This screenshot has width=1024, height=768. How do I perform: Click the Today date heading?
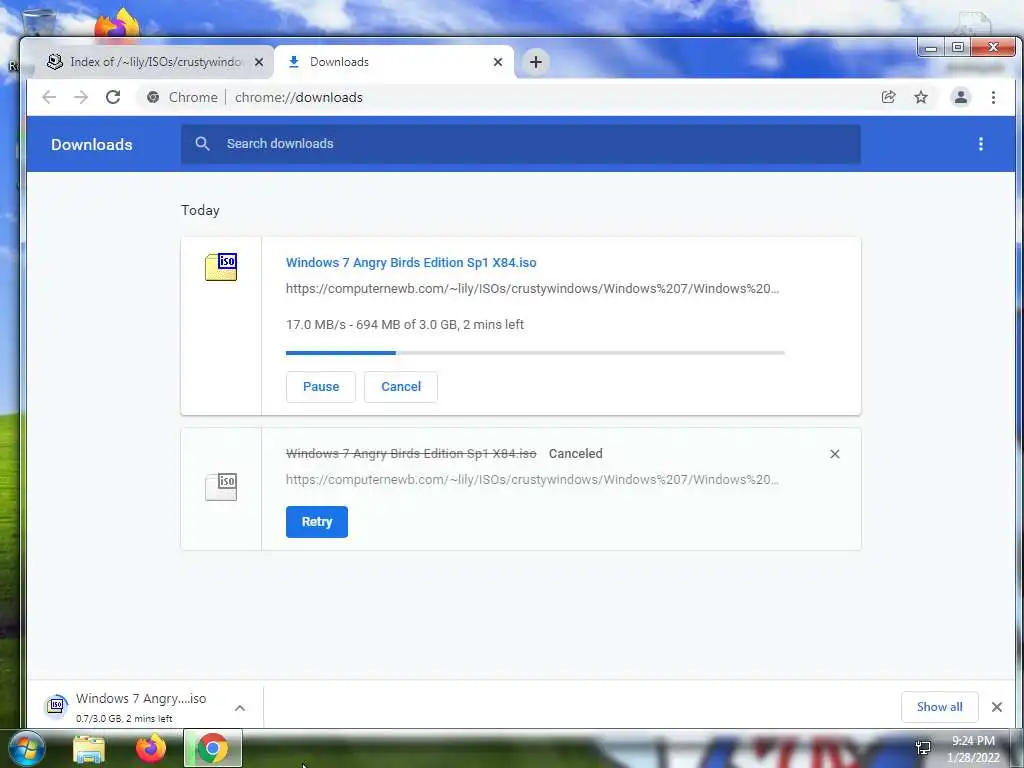[x=200, y=210]
